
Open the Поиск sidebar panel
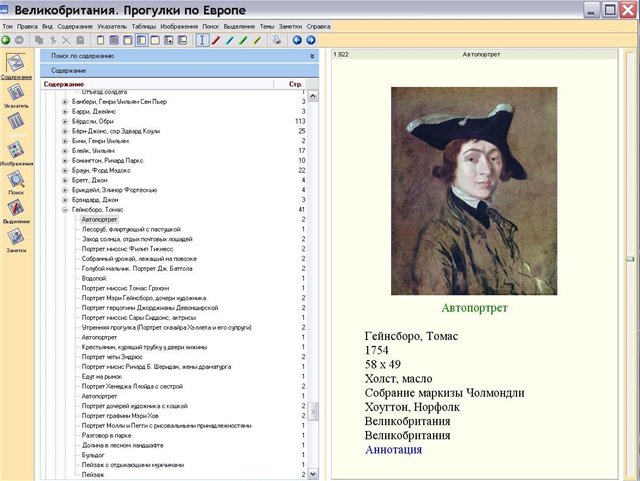(16, 182)
